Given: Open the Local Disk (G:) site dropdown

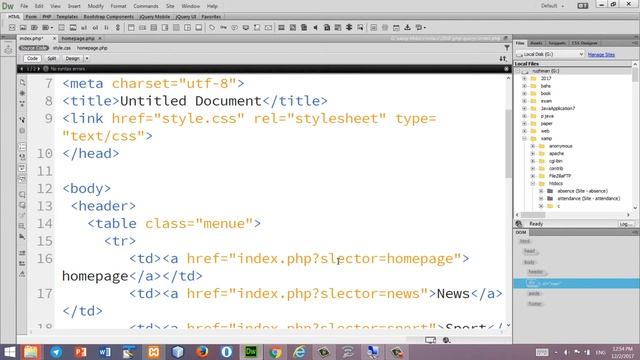Looking at the screenshot, I should click(550, 54).
